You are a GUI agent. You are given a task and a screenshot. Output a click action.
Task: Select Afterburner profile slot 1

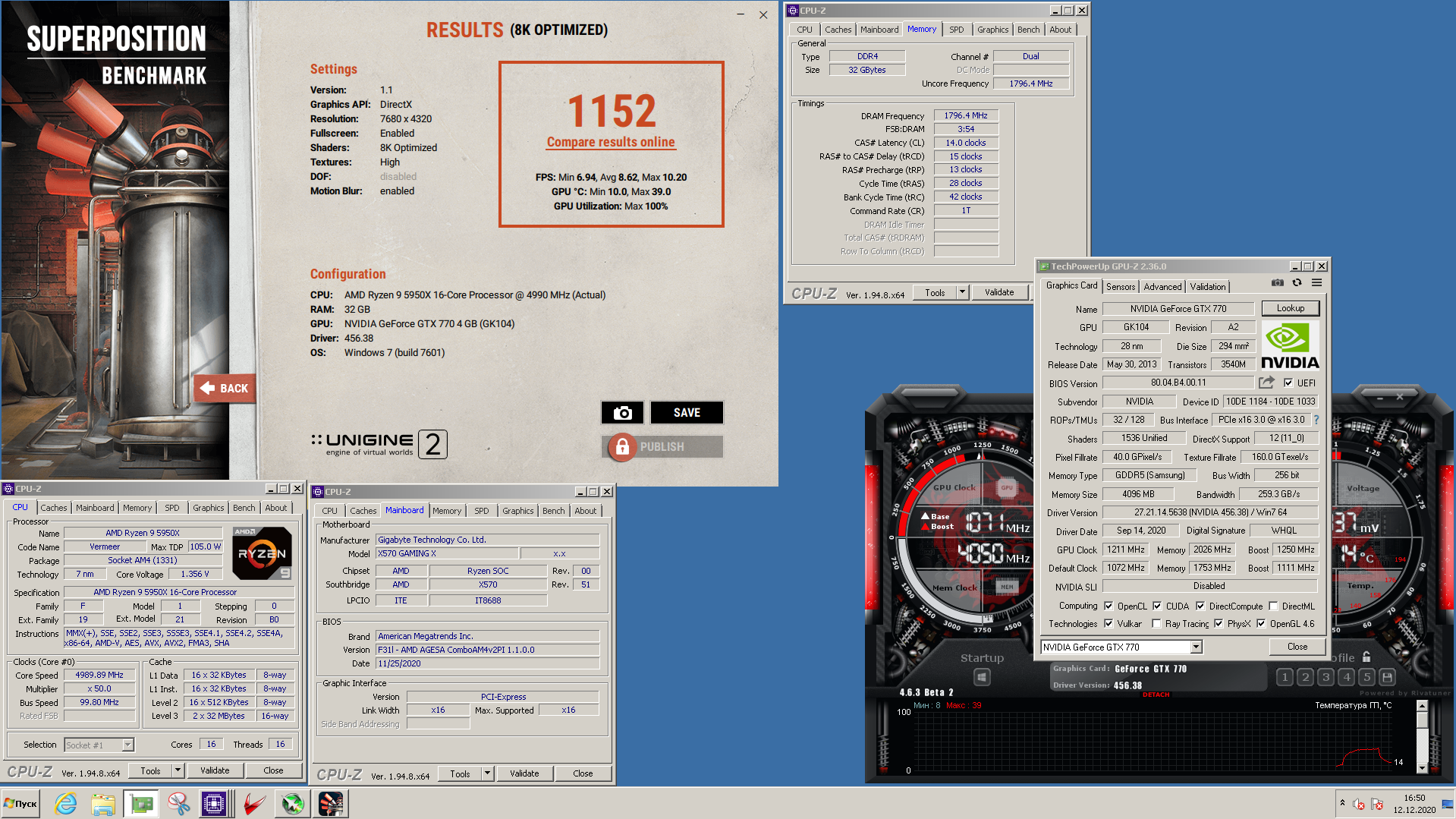[1285, 677]
